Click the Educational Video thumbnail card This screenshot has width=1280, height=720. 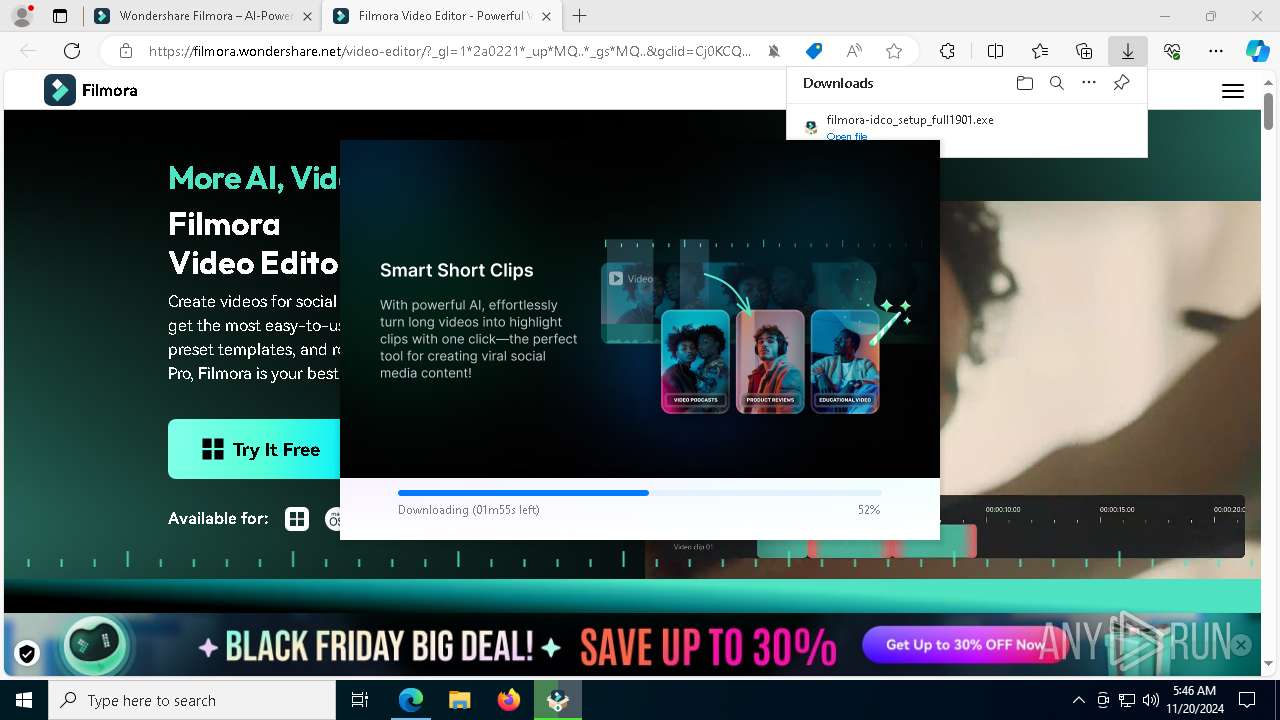[x=845, y=361]
